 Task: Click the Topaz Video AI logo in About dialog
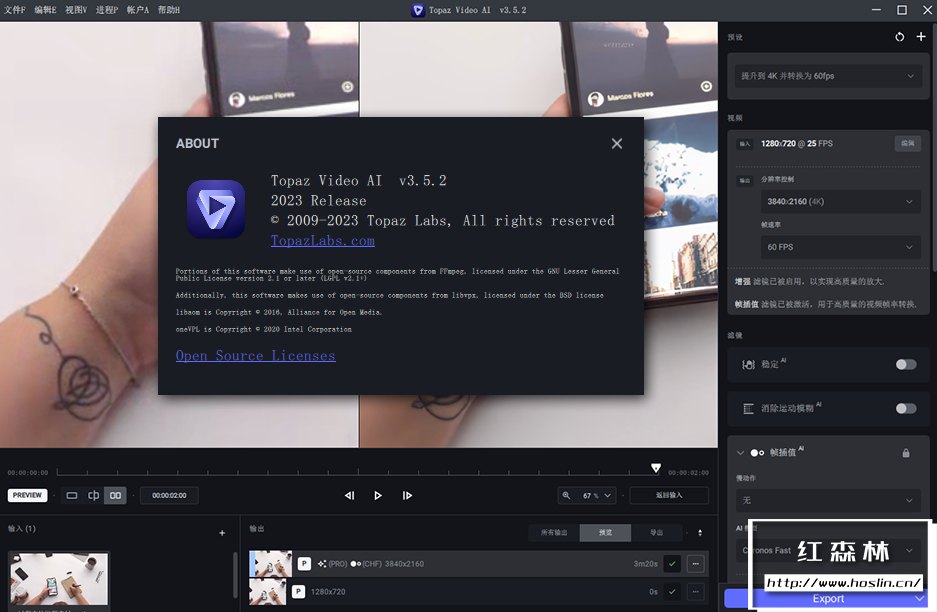[x=216, y=209]
